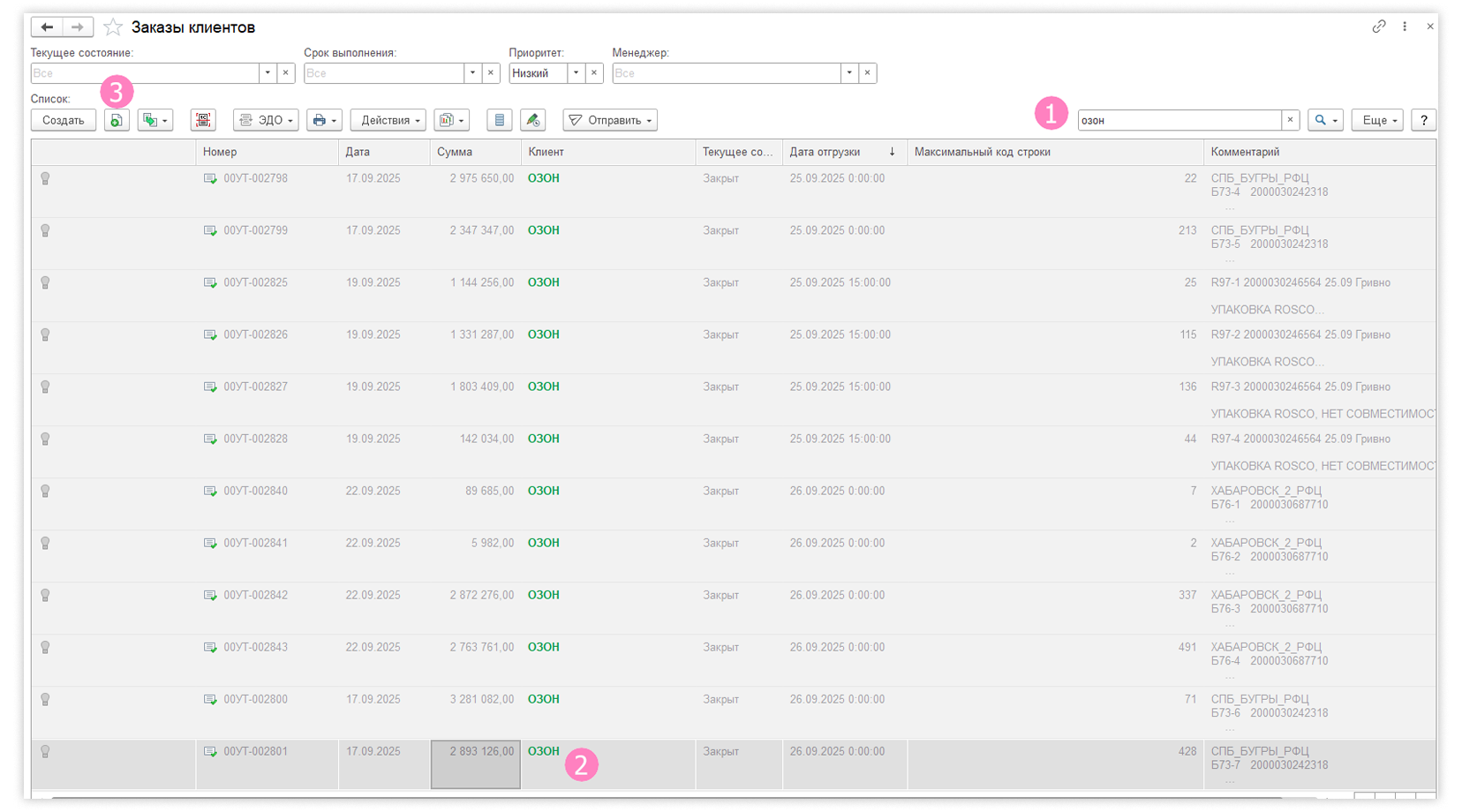Click the search field containing озон
The height and width of the screenshot is (812, 1462).
pos(1179,121)
